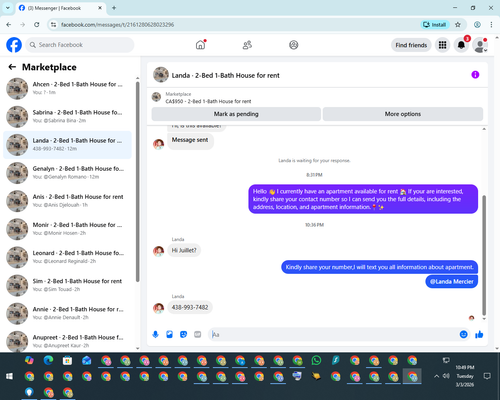This screenshot has width=500, height=400.
Task: Click the conversation list scrollbar
Action: [137, 182]
